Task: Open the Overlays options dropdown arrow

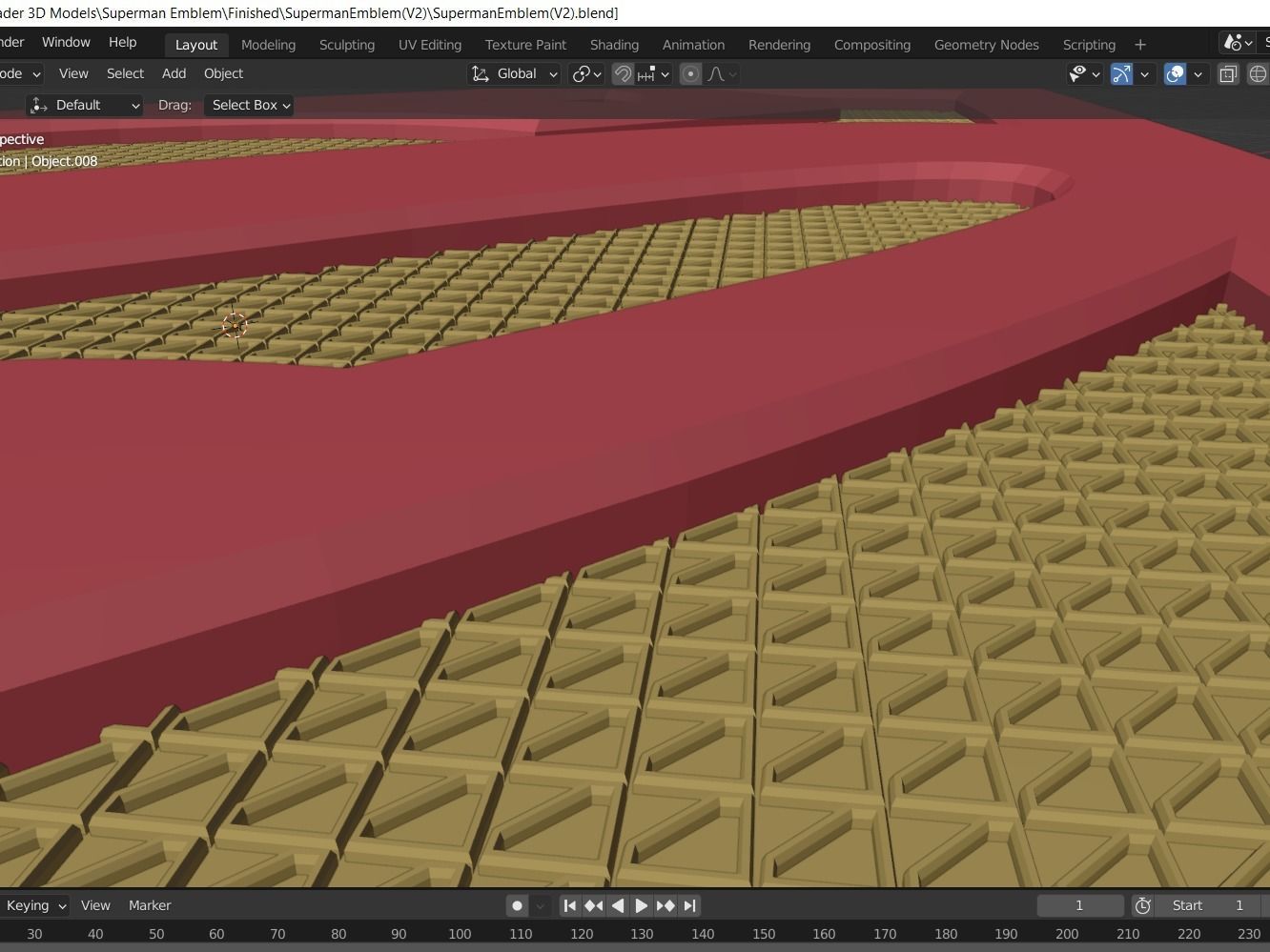Action: coord(1198,73)
